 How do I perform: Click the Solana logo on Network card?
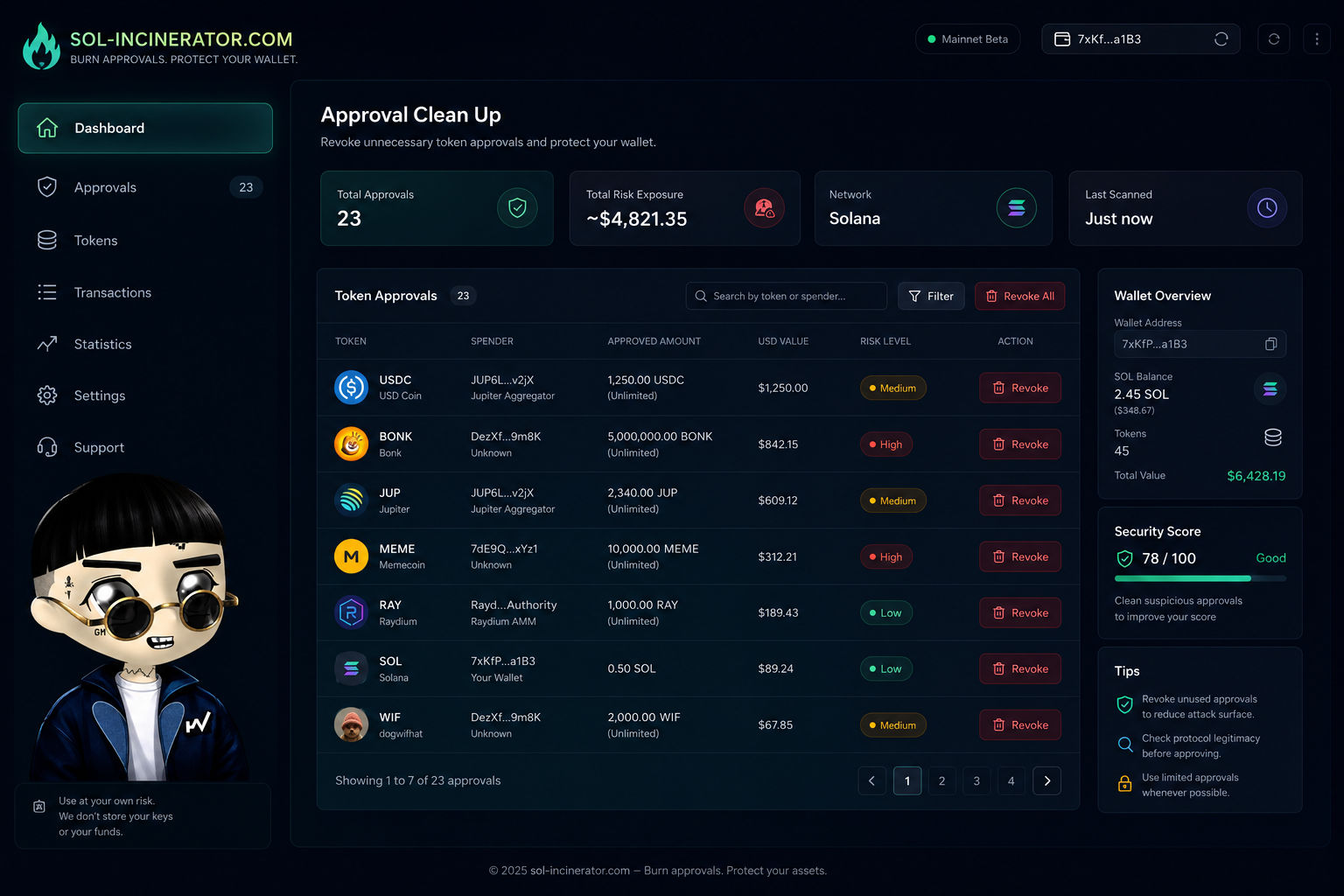(1017, 208)
